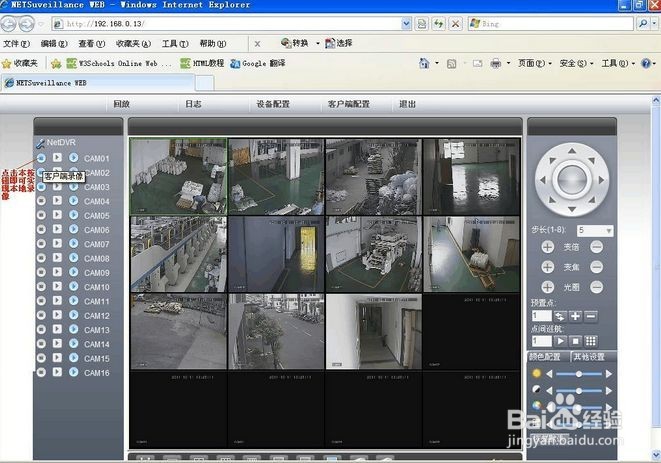Switch to the 其他设置 tab
This screenshot has height=463, width=661.
[589, 357]
